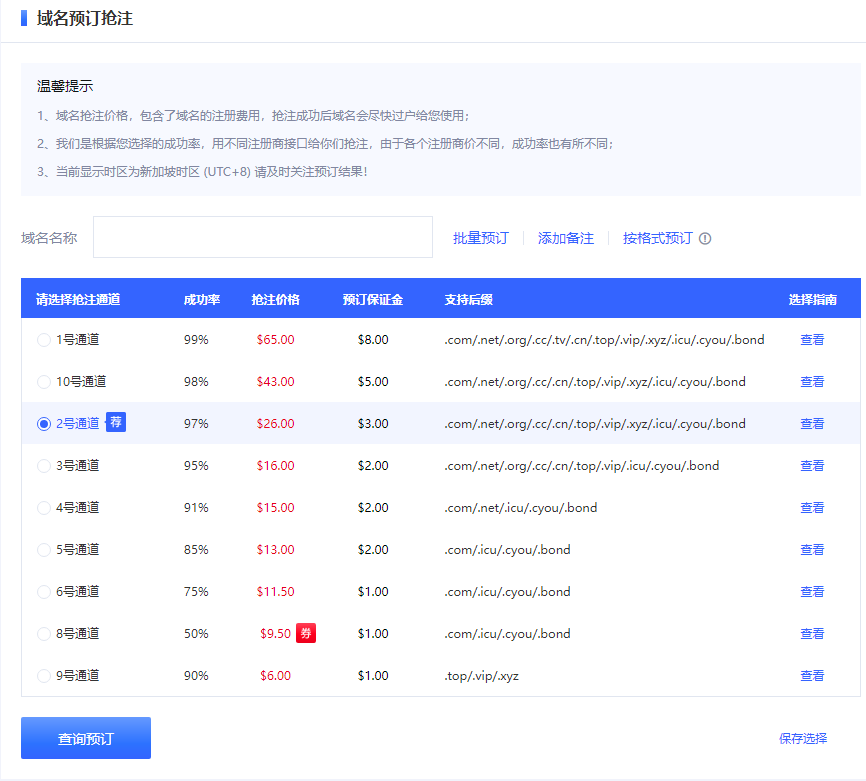Select the 2号通道 radio button
Screen dimensions: 866x781
[x=44, y=424]
